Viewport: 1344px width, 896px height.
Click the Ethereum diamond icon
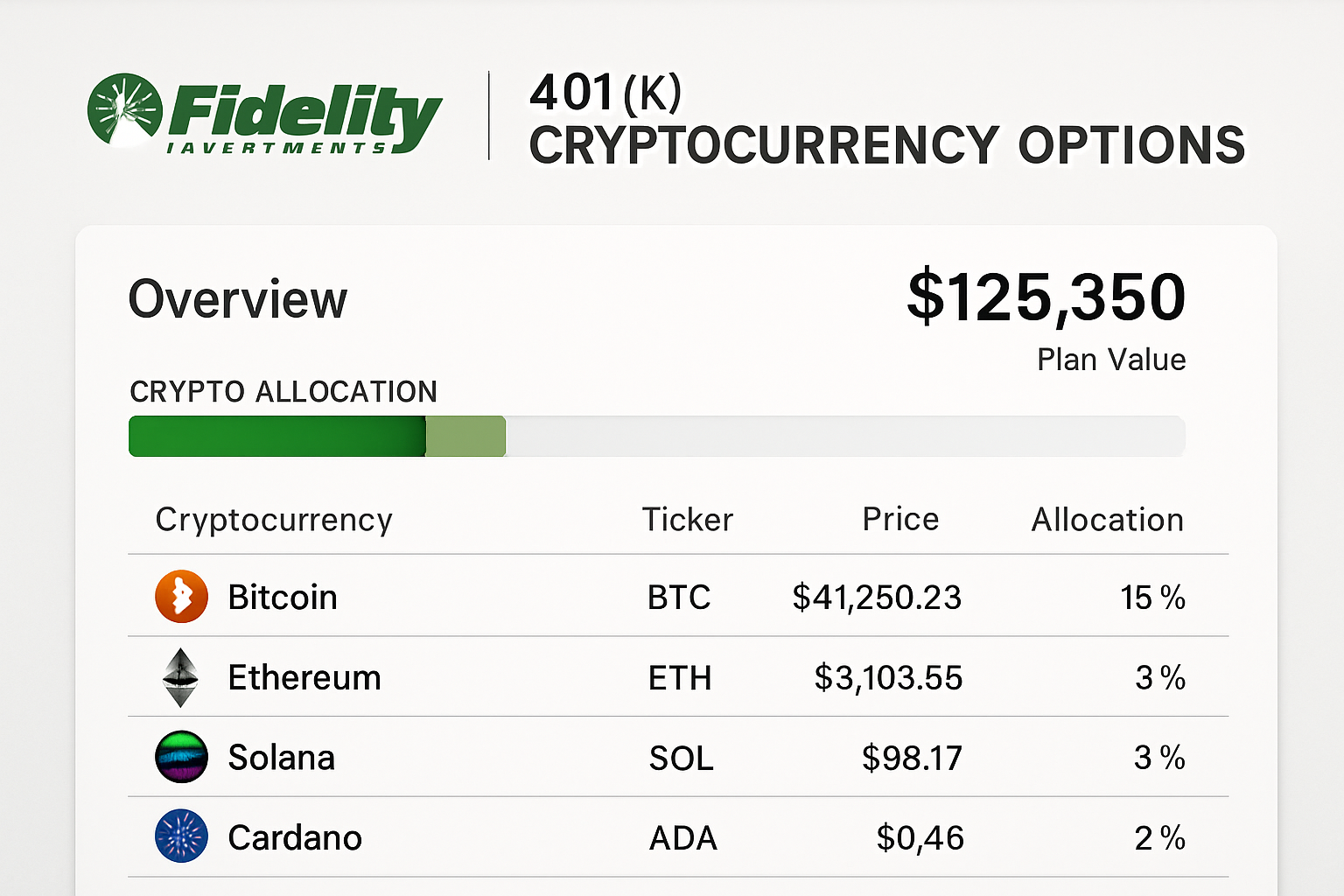[181, 677]
